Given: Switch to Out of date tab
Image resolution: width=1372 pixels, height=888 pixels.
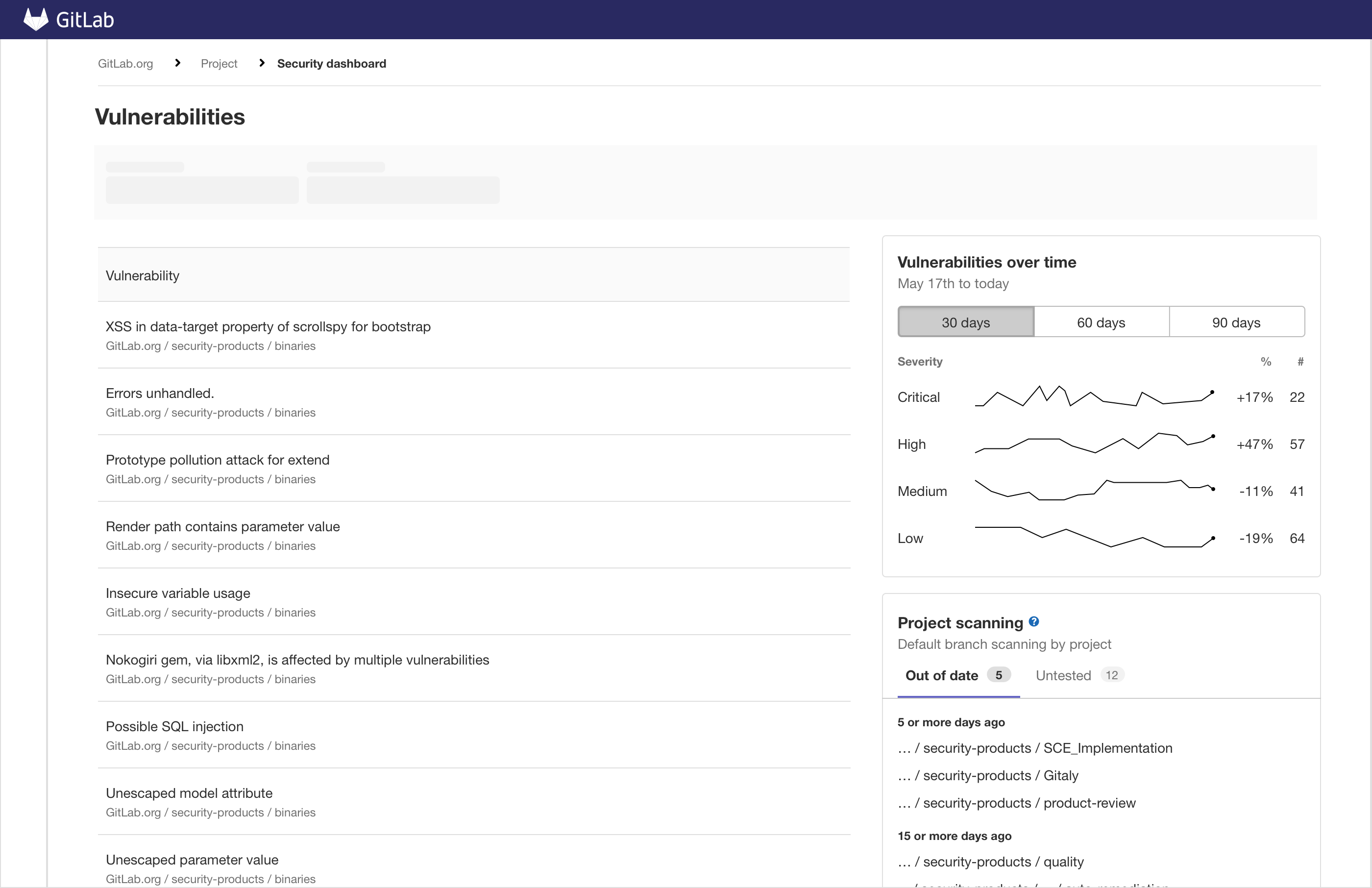Looking at the screenshot, I should pyautogui.click(x=958, y=676).
